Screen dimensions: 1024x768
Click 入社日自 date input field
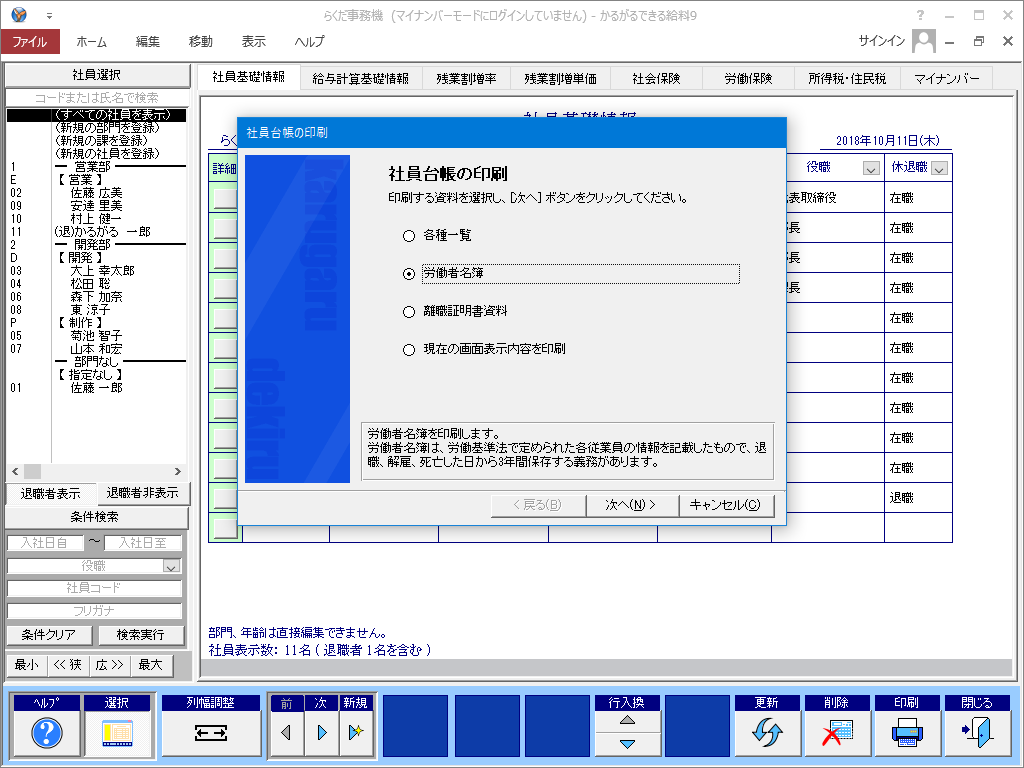coord(45,543)
